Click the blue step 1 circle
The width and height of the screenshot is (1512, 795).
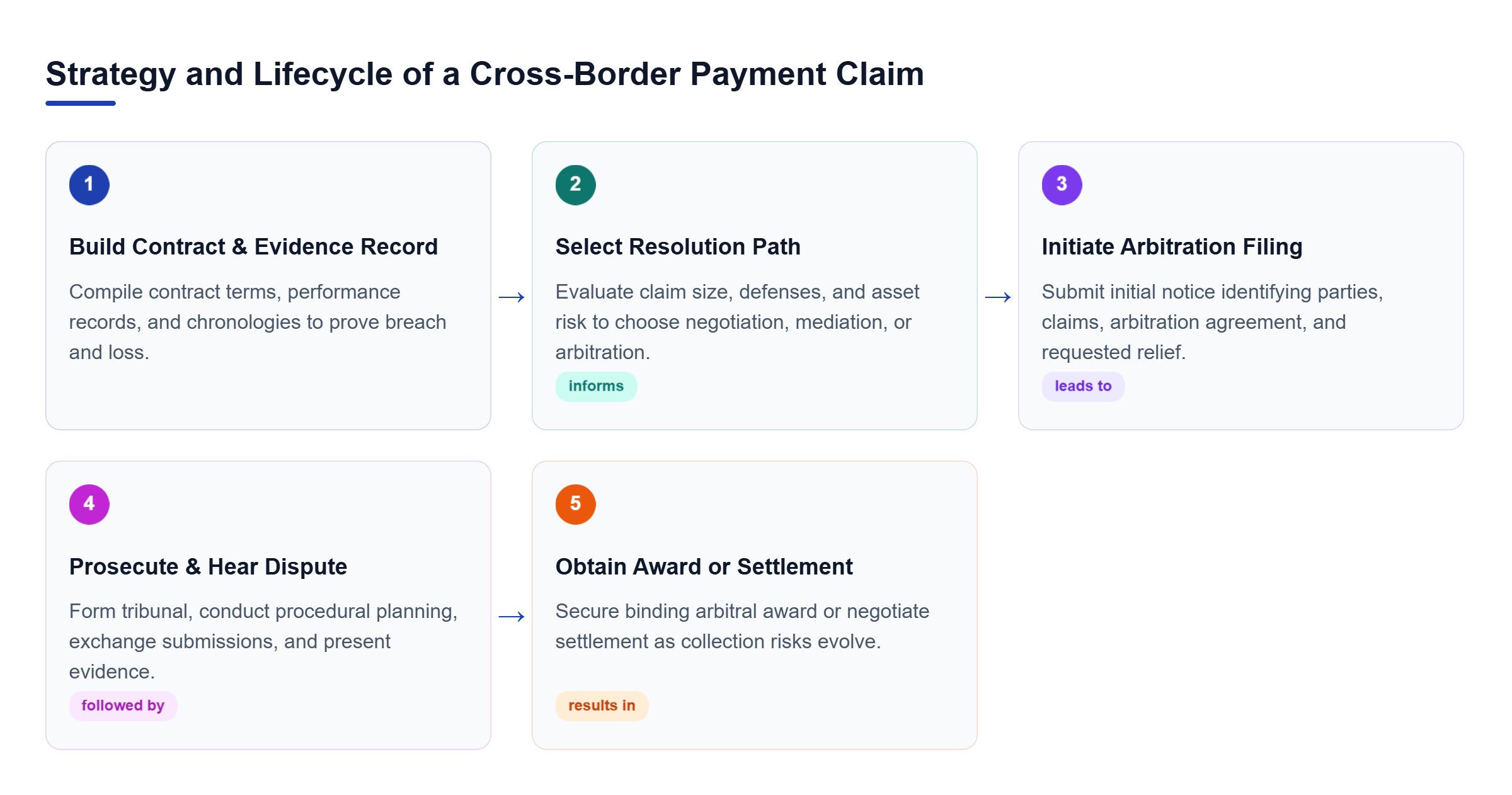coord(89,185)
